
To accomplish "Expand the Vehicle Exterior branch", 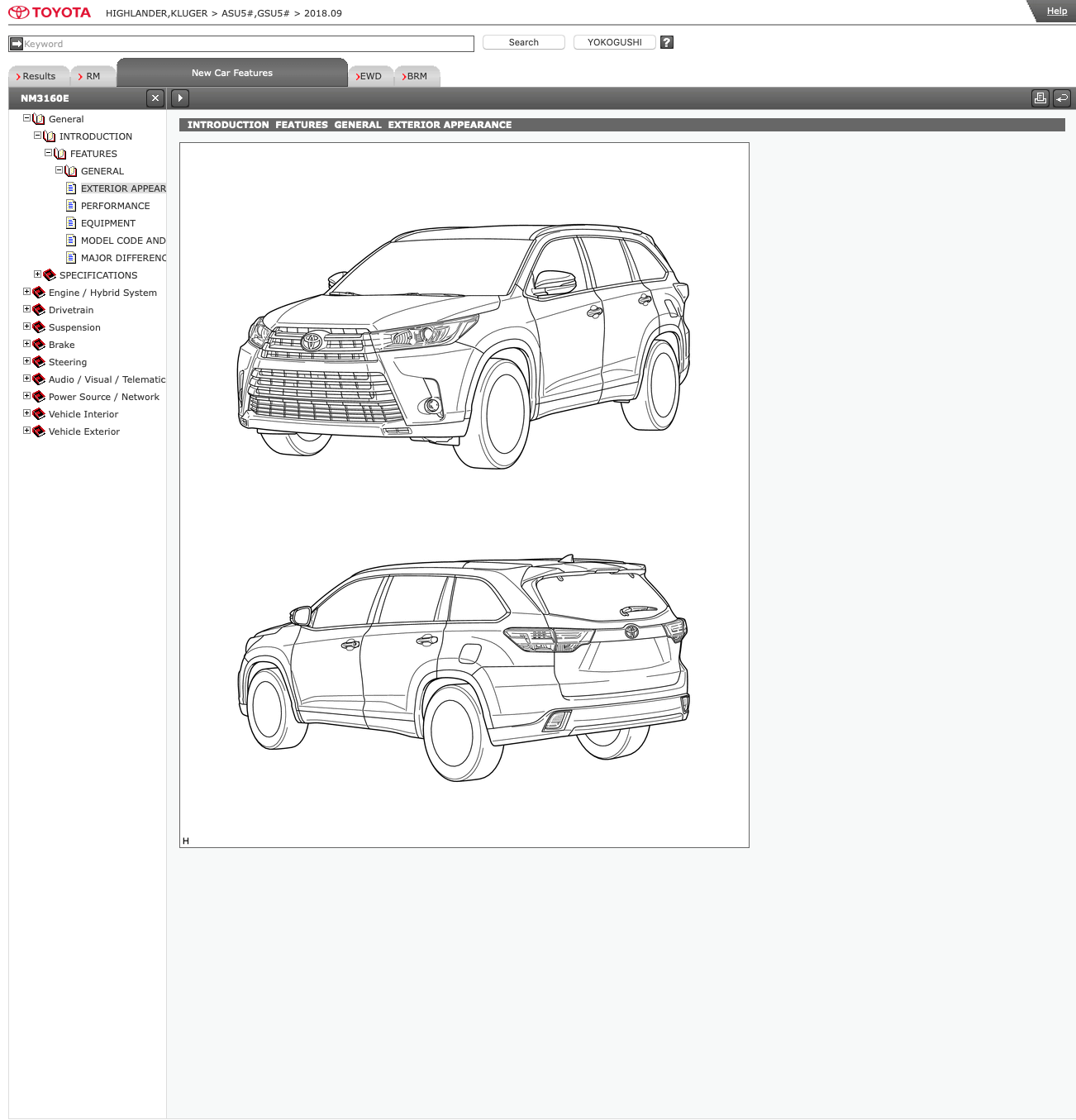I will tap(26, 431).
